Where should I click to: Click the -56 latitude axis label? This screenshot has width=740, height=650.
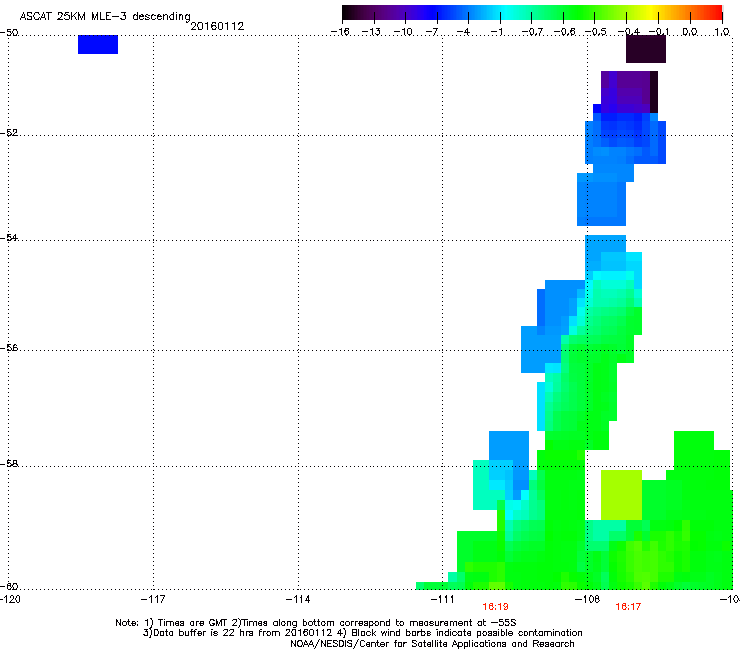(9, 348)
